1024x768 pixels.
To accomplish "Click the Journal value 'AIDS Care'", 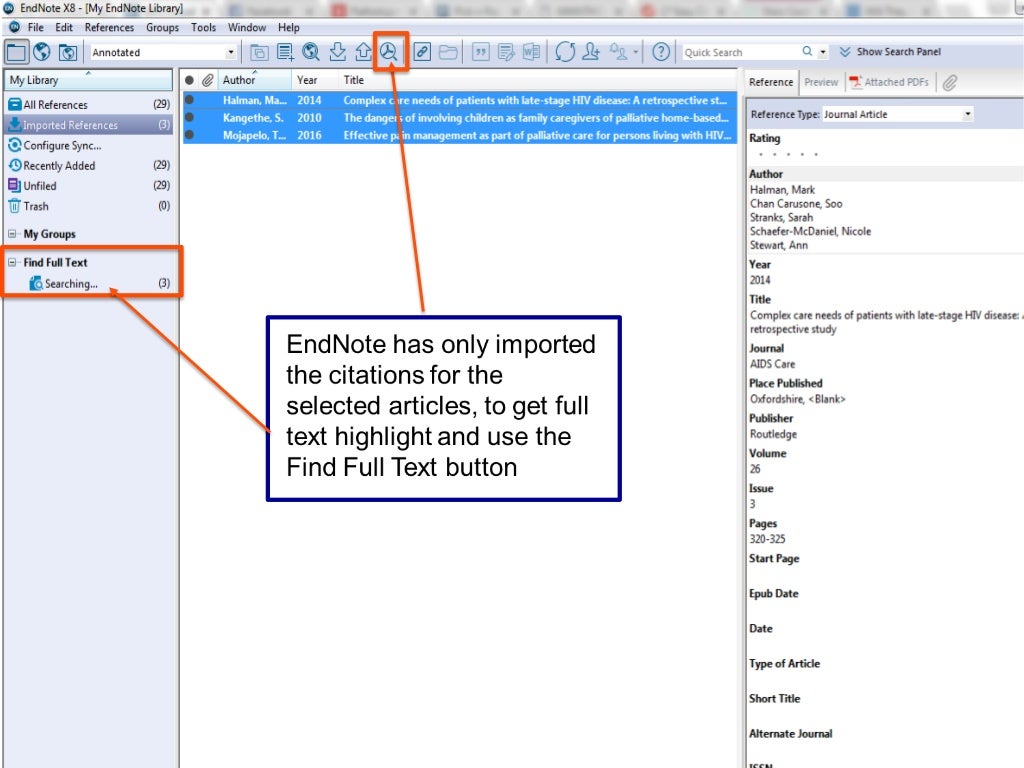I will point(772,364).
